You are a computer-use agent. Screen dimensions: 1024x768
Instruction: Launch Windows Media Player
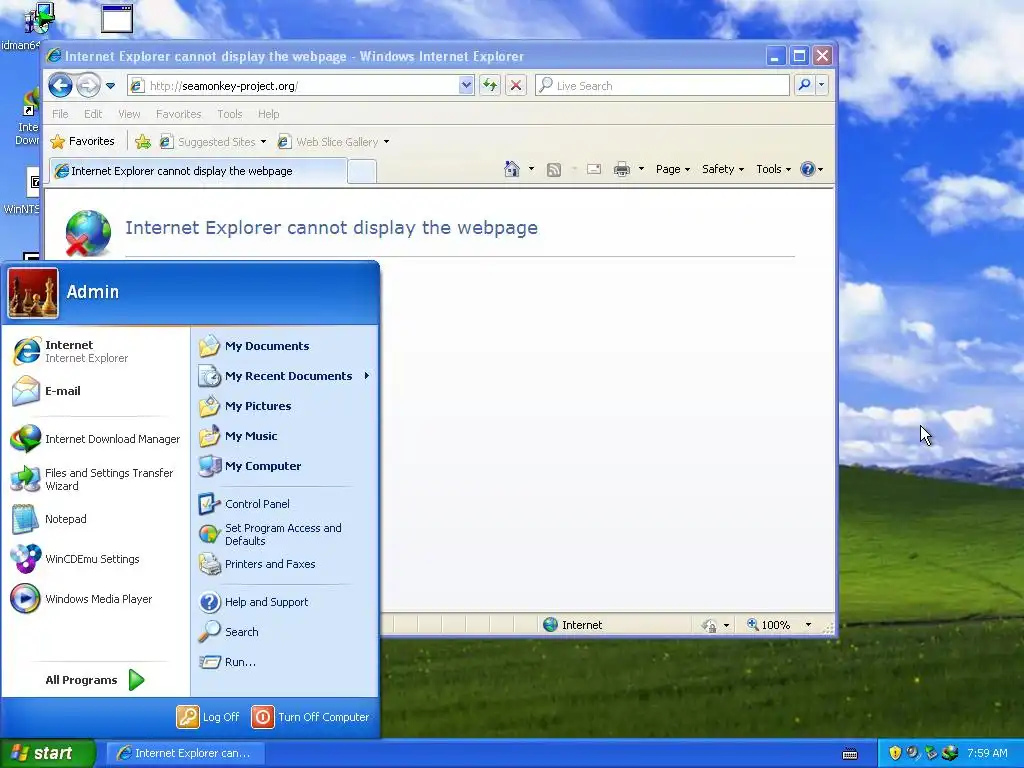pyautogui.click(x=95, y=599)
